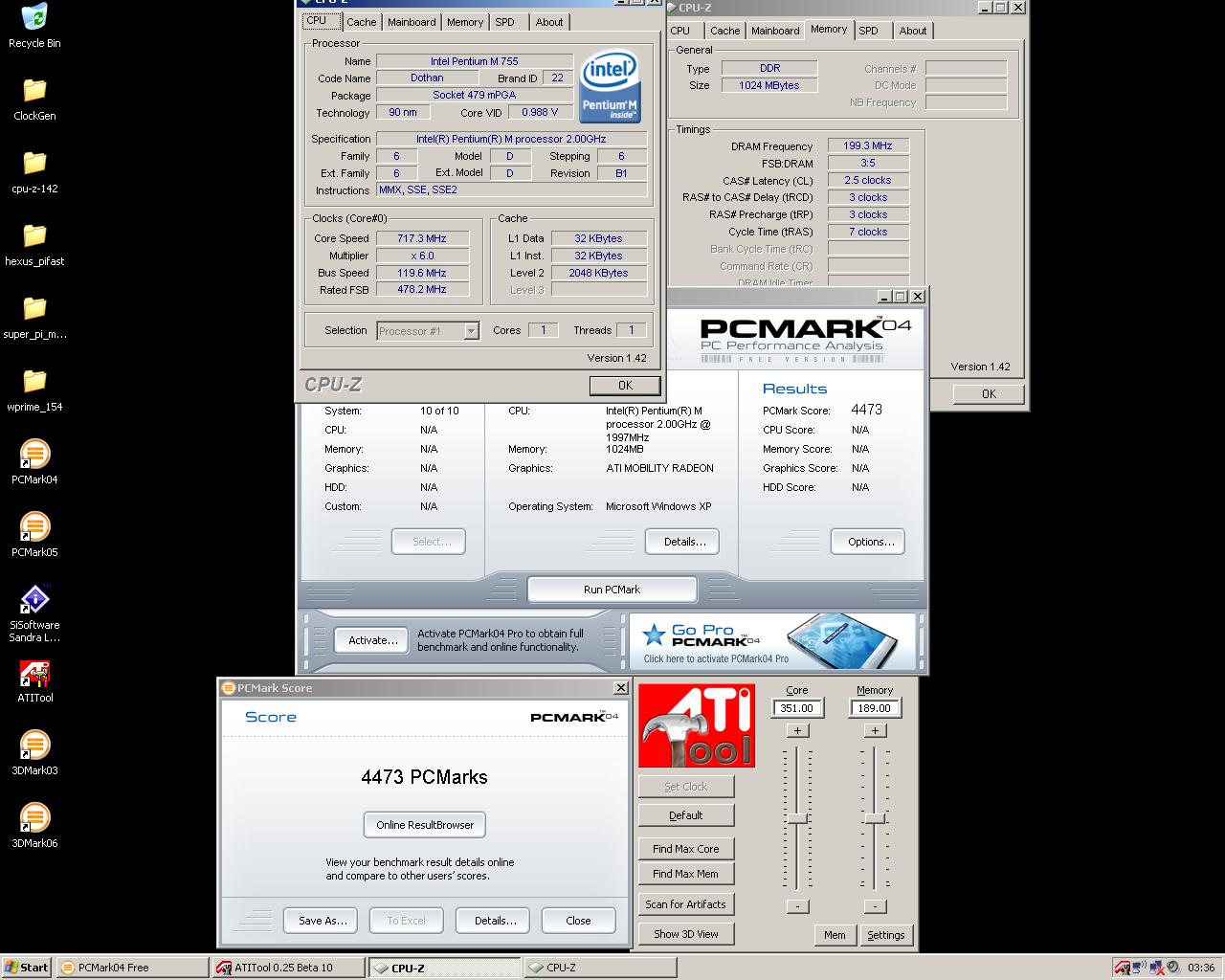Image resolution: width=1225 pixels, height=980 pixels.
Task: Click the Core Speed 717.3 MHz value
Action: [x=422, y=238]
